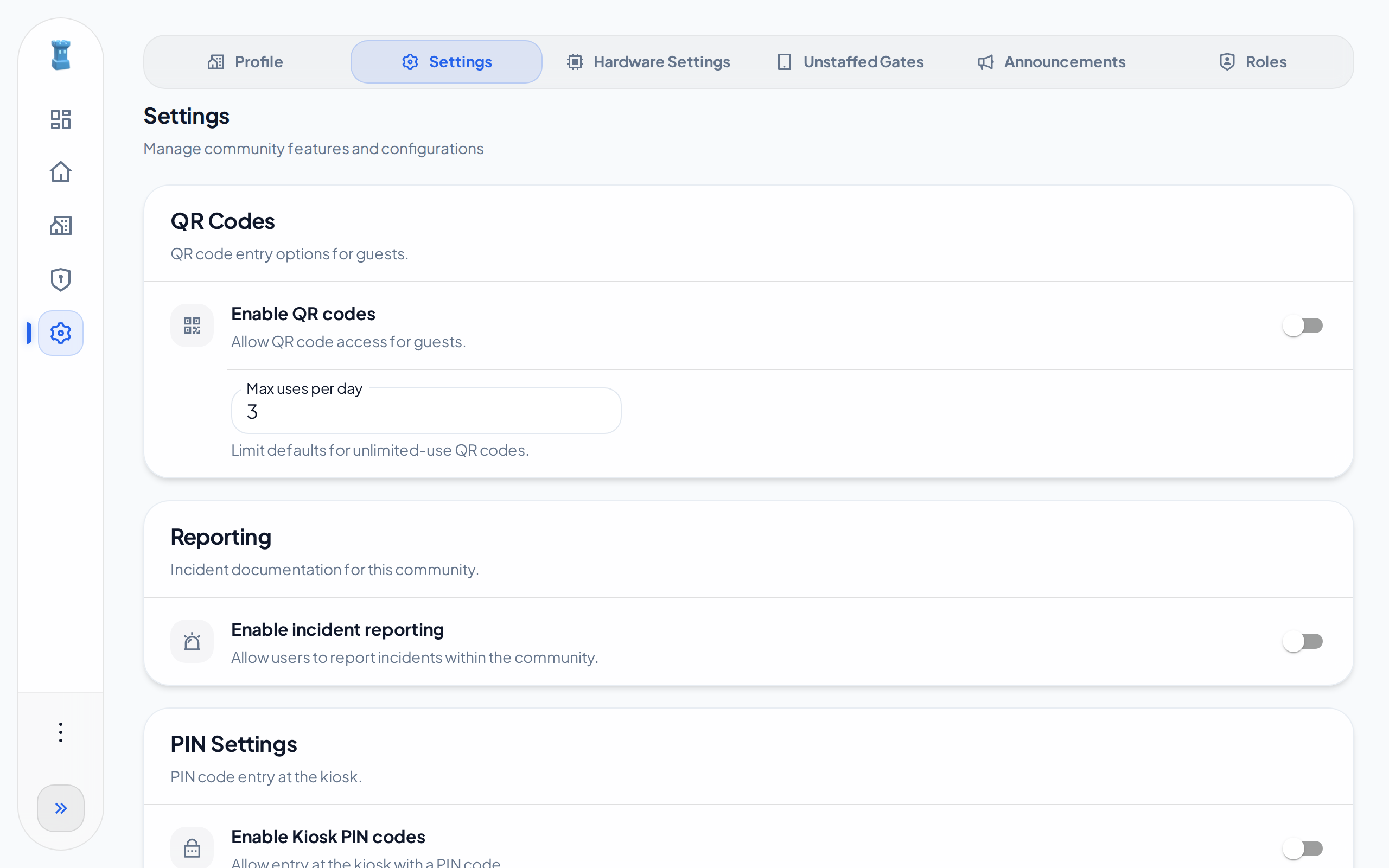This screenshot has height=868, width=1389.
Task: Click the 'PIN Settings' section heading
Action: (234, 744)
